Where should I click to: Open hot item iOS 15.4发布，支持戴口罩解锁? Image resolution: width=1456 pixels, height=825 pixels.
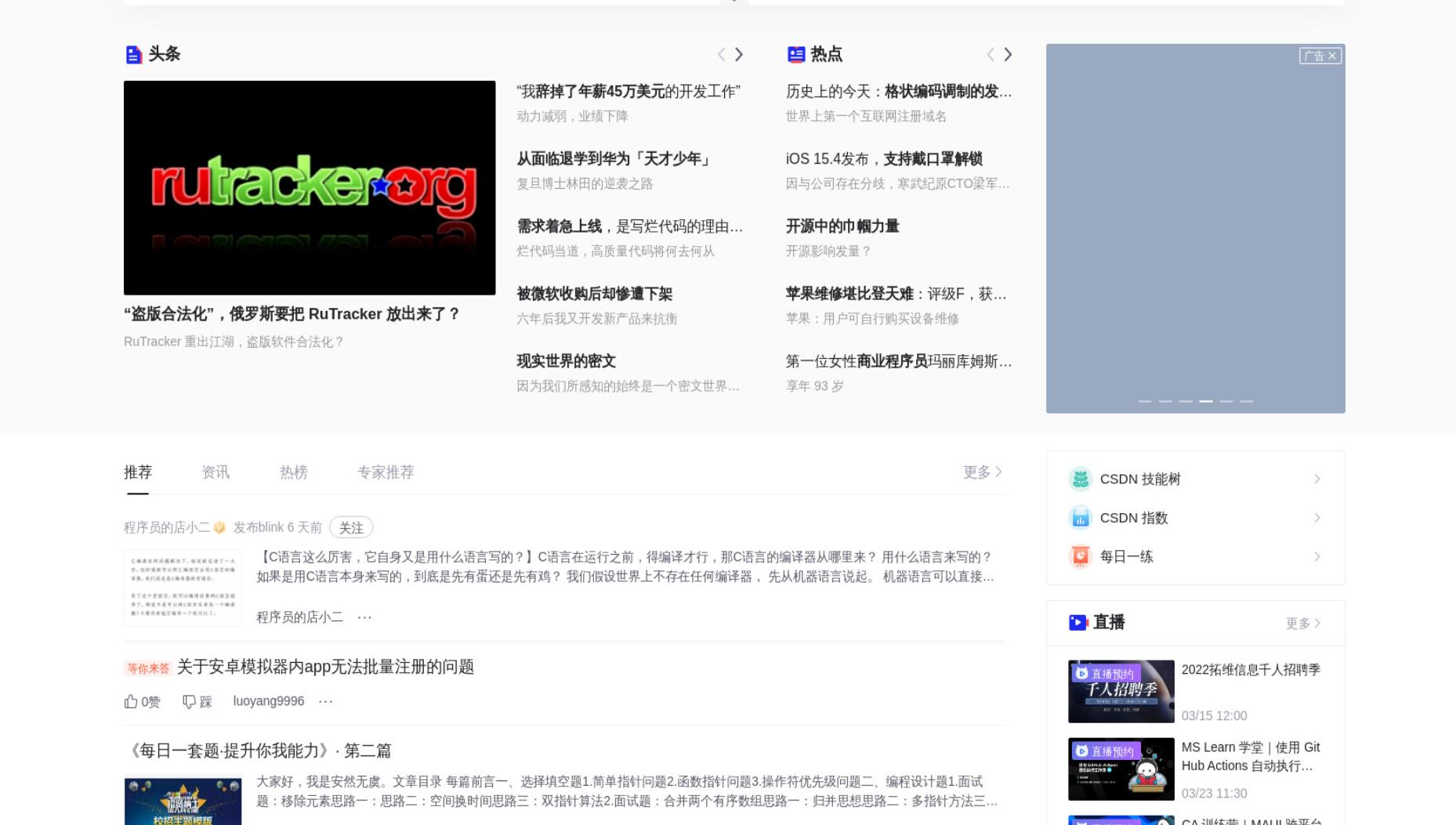point(885,159)
